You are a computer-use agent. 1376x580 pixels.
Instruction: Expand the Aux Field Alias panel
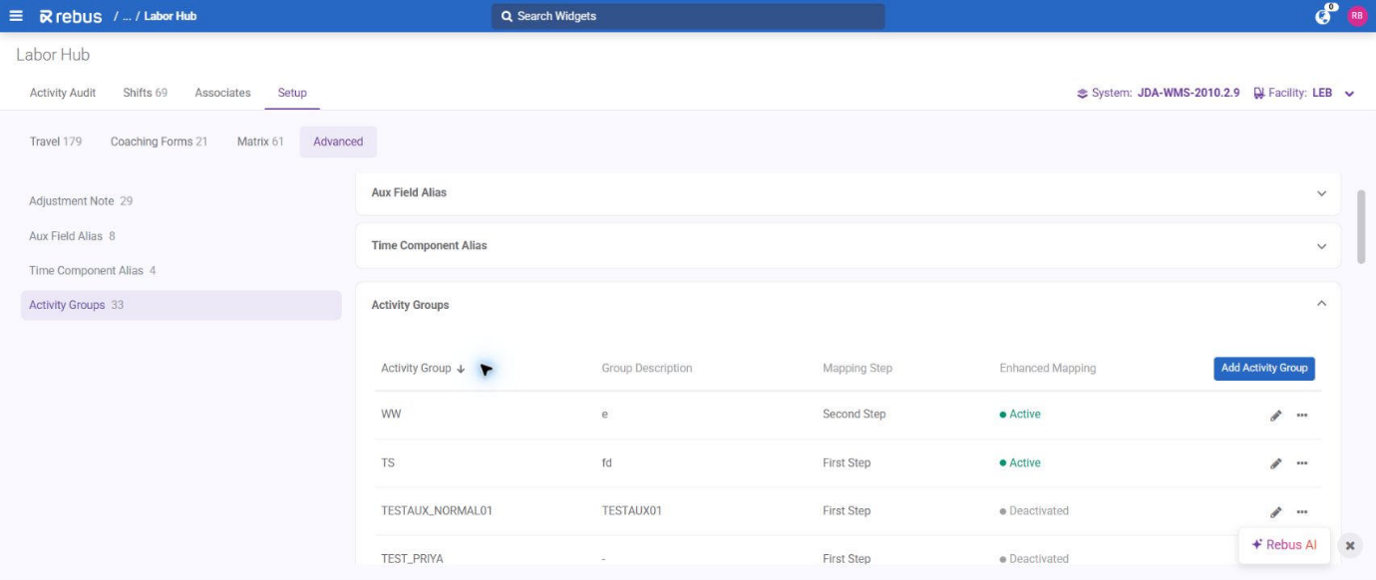tap(1321, 193)
